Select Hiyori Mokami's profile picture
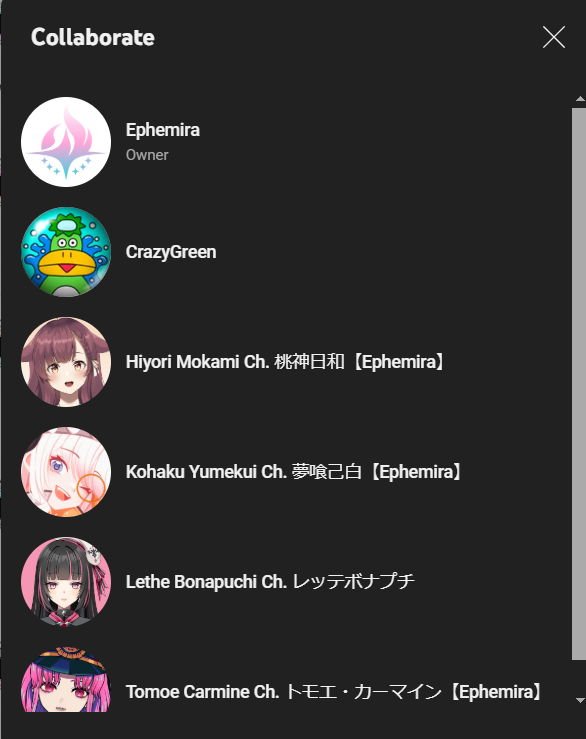The image size is (586, 739). coord(66,362)
